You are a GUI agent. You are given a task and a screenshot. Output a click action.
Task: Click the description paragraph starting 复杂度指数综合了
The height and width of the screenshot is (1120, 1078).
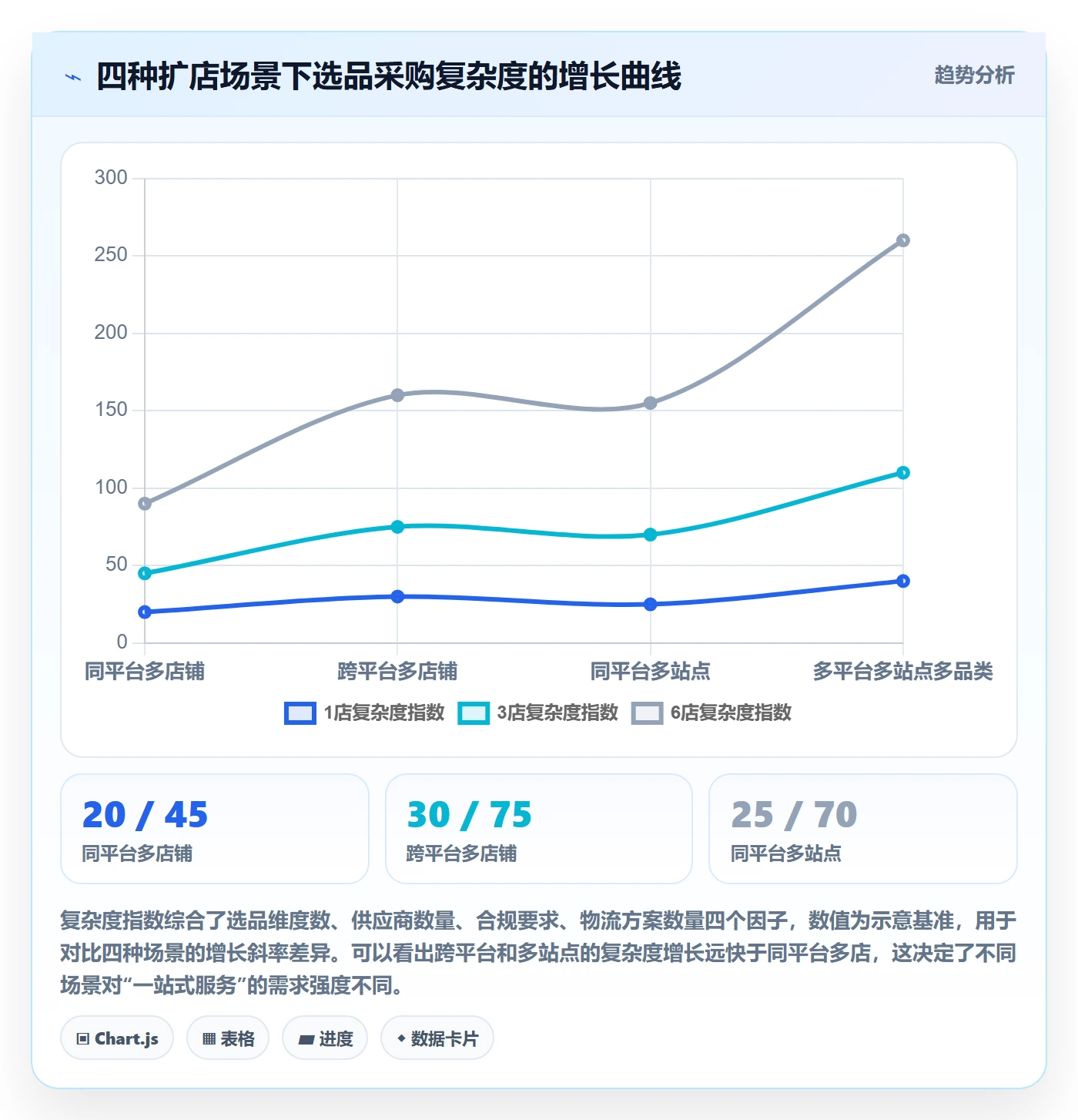tap(538, 953)
